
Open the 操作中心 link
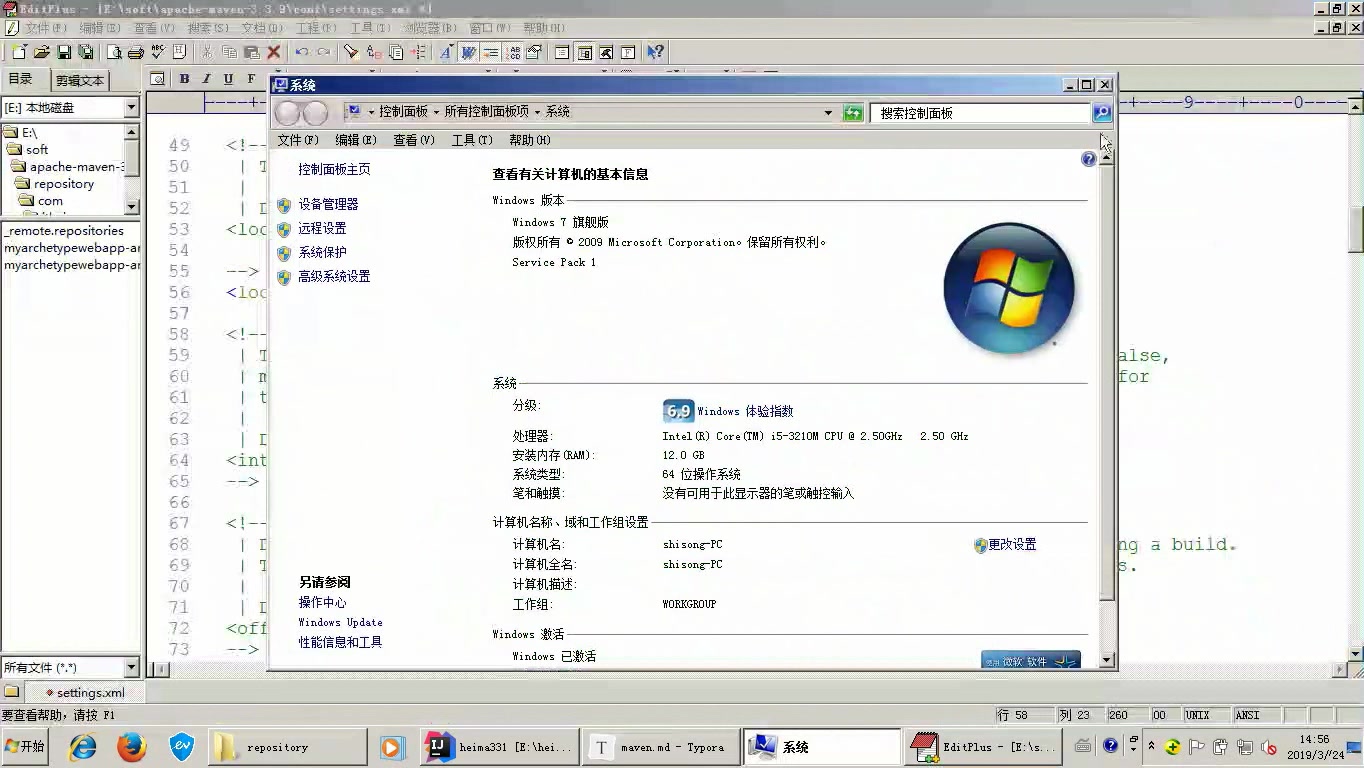point(322,602)
